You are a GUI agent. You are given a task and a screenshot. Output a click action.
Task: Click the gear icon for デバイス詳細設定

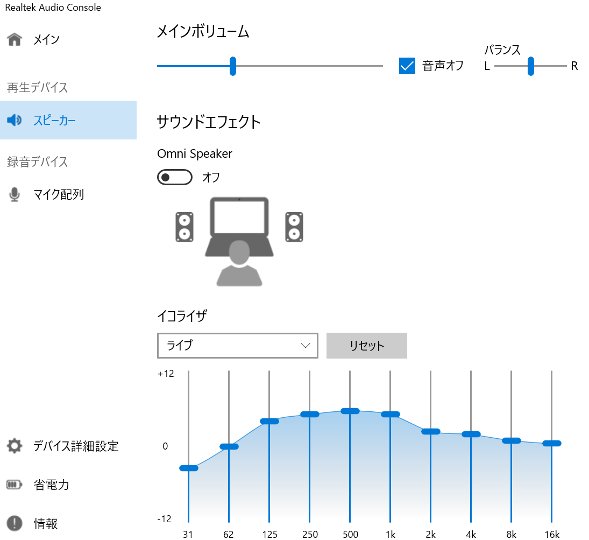pos(15,446)
